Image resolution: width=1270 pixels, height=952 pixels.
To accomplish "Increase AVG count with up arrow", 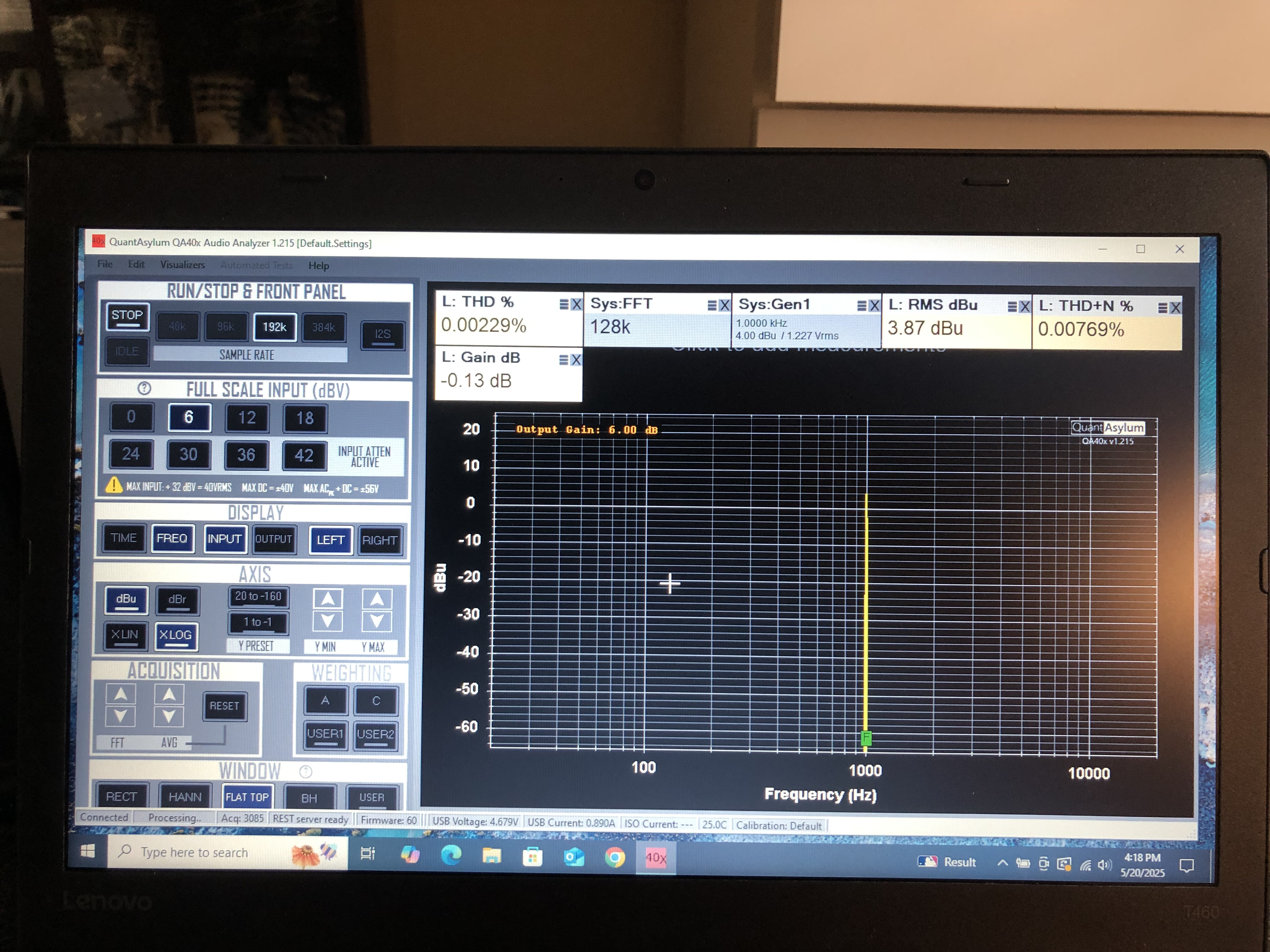I will point(169,695).
